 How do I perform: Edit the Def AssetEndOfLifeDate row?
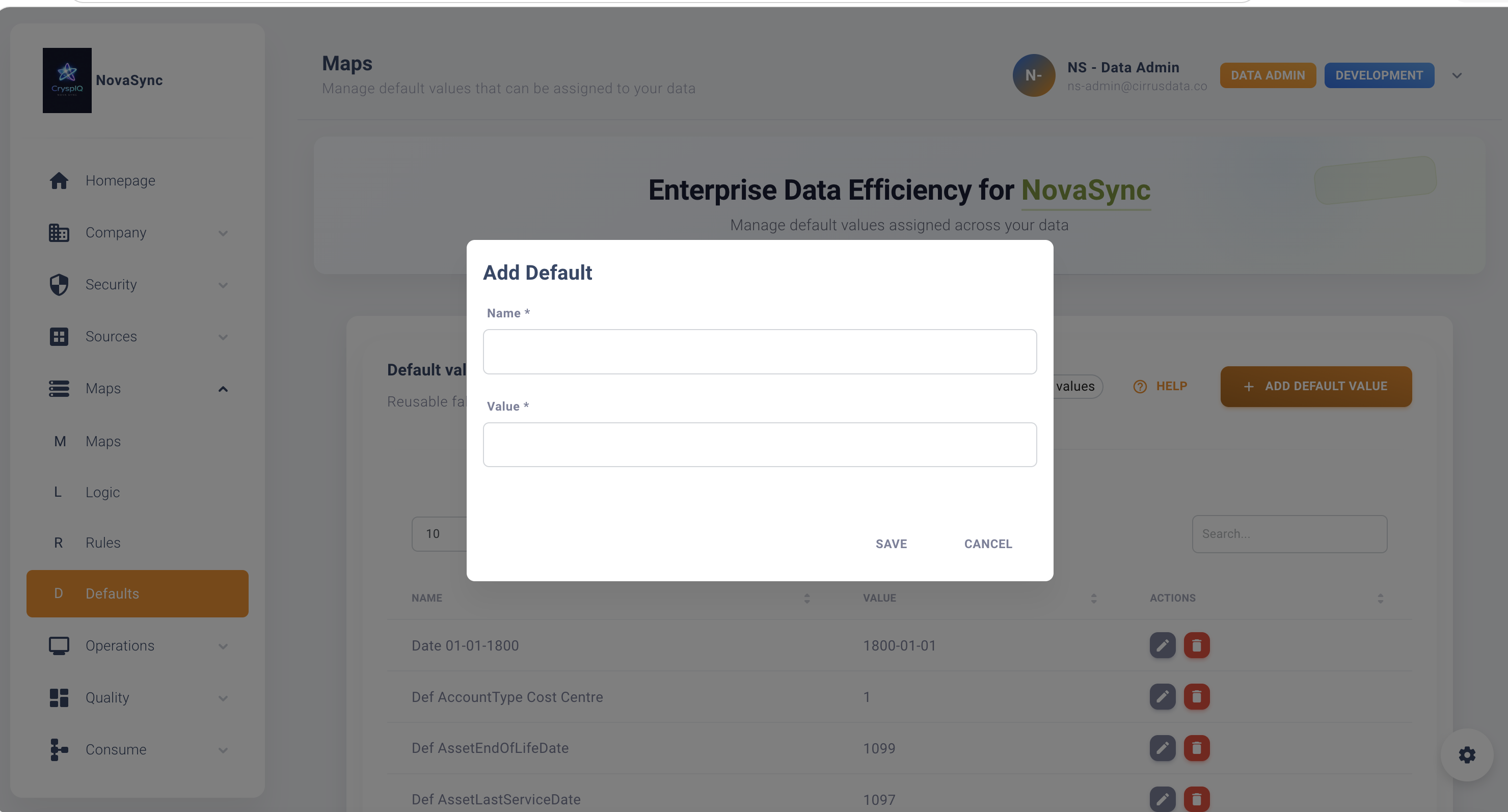[x=1163, y=748]
